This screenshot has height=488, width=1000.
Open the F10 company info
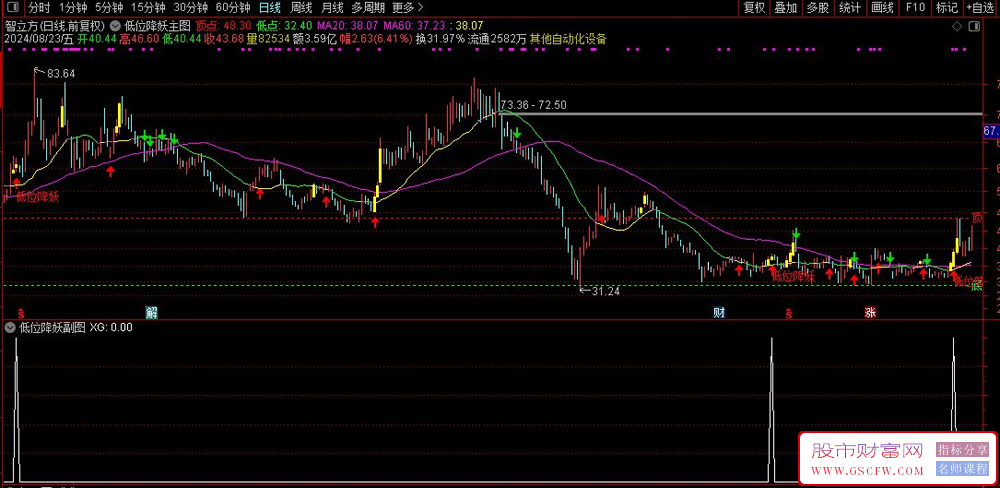click(x=915, y=8)
